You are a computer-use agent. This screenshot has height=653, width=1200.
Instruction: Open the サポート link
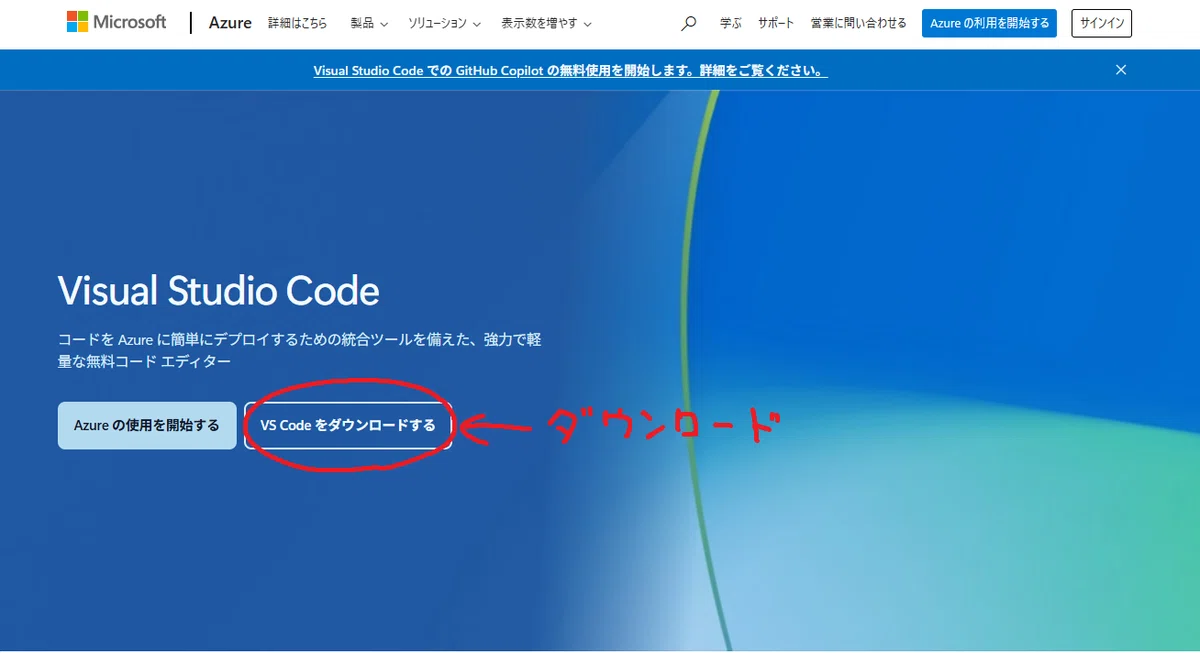pyautogui.click(x=776, y=23)
